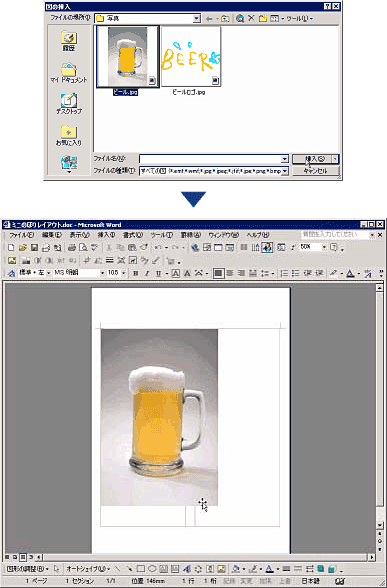Image resolution: width=387 pixels, height=588 pixels.
Task: Open a new blank document with the toolbar icon
Action: pos(11,248)
